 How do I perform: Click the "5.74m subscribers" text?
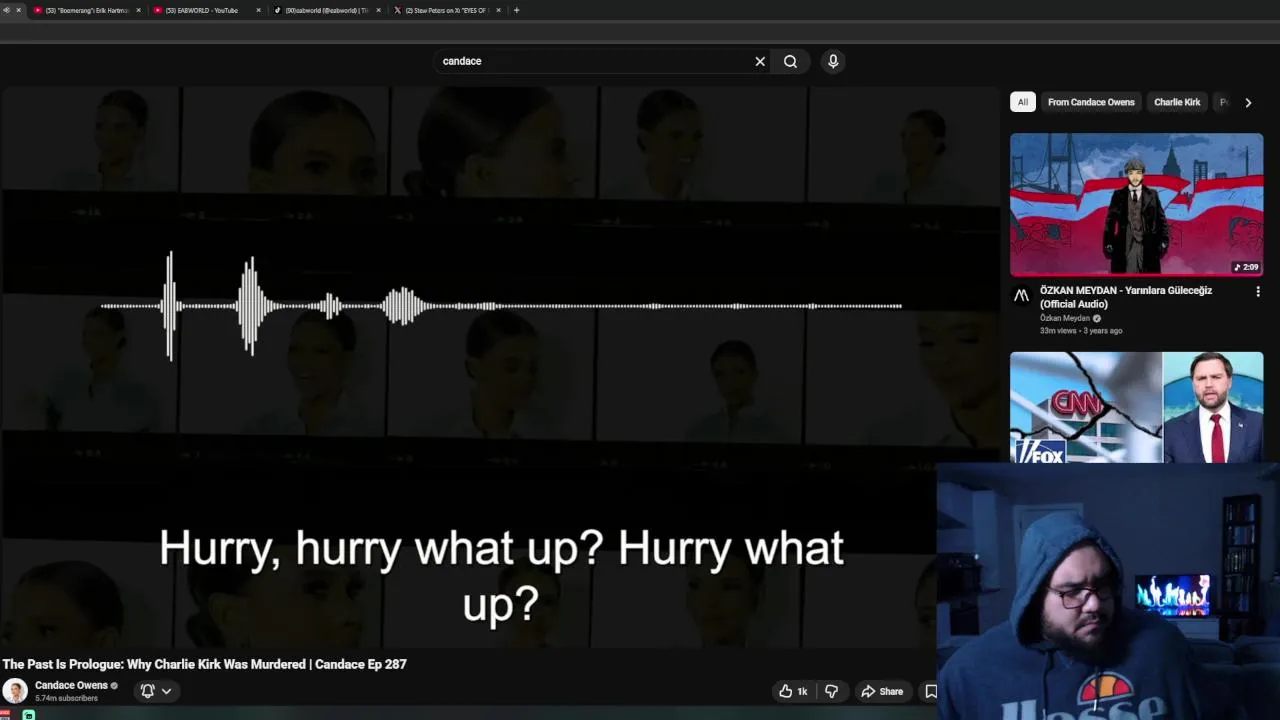pos(66,698)
